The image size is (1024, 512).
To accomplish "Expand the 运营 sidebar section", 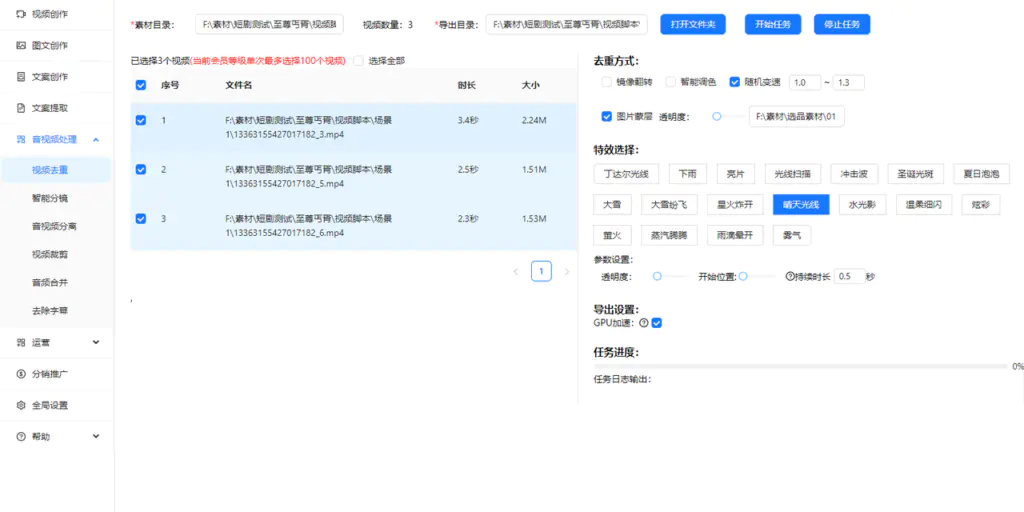I will pos(96,342).
